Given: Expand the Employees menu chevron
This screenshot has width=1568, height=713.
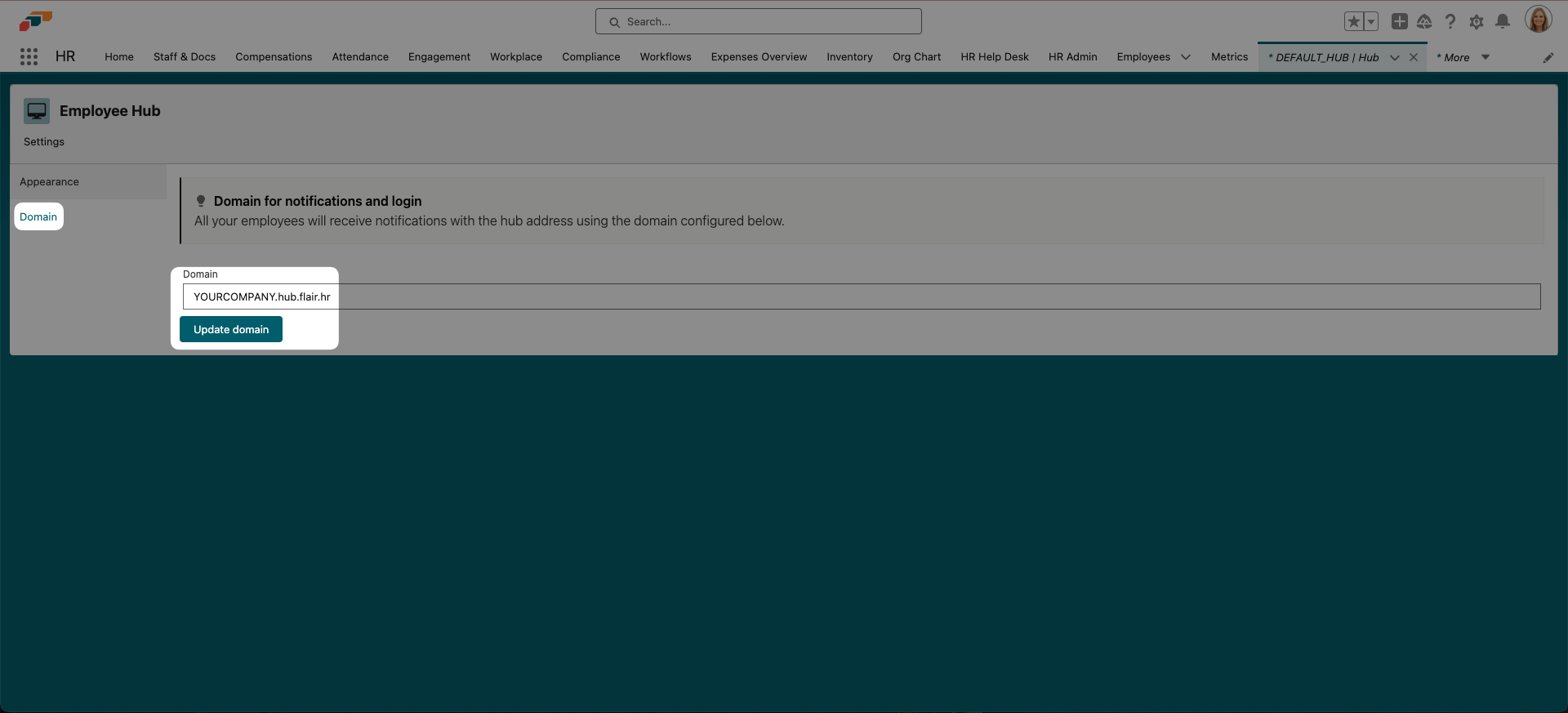Looking at the screenshot, I should click(1186, 57).
